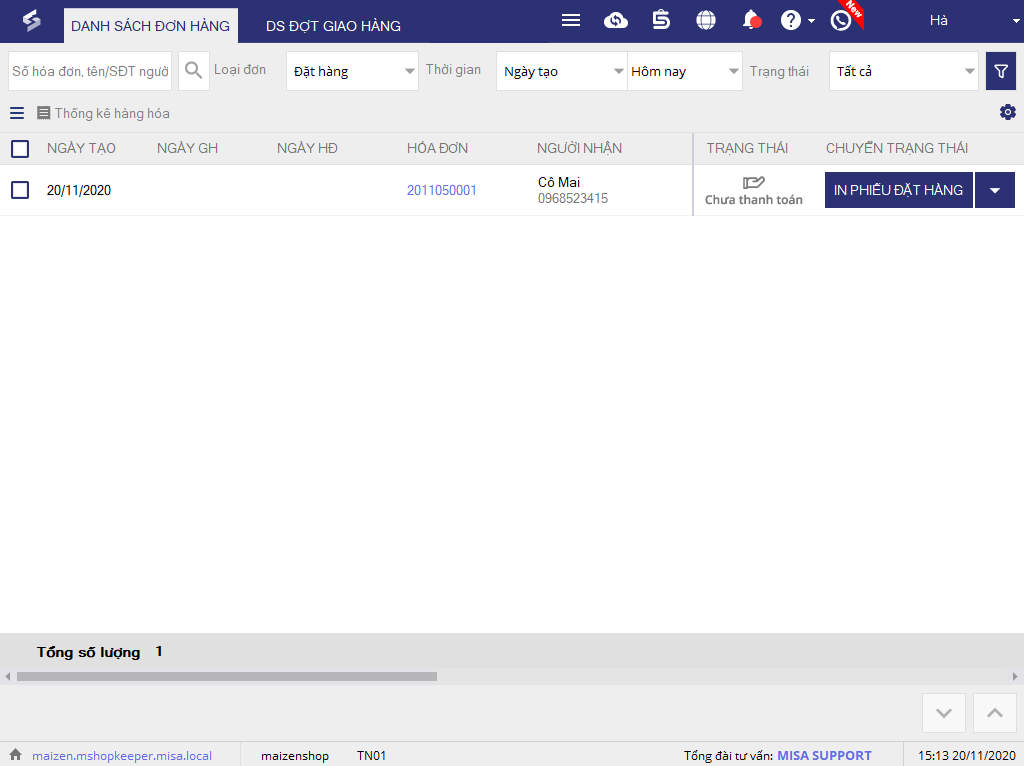Click the MISA SUPPORT link

824,756
